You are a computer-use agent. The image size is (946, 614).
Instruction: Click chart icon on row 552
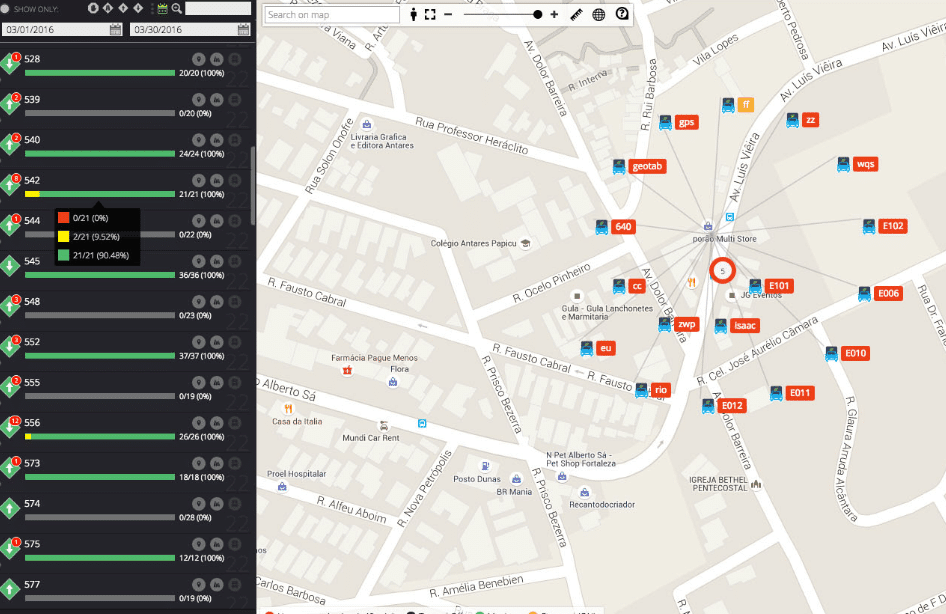217,342
